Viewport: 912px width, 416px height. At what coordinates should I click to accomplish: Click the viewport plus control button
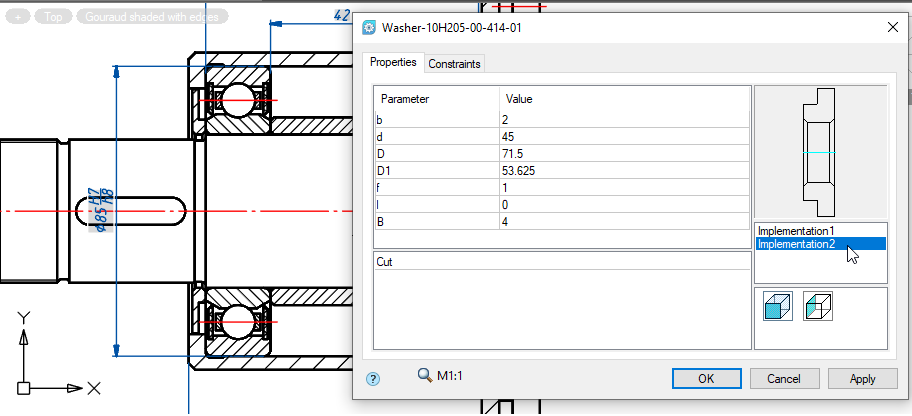click(x=18, y=17)
